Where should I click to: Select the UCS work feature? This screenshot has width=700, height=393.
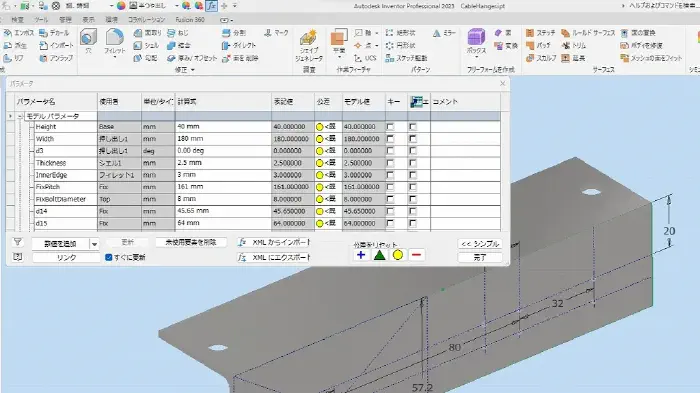click(x=365, y=58)
